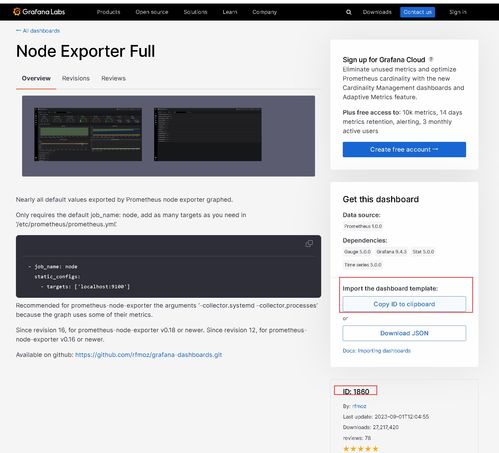Screen dimensions: 499x453
Task: Switch to the Reviews tab
Action: click(x=113, y=78)
